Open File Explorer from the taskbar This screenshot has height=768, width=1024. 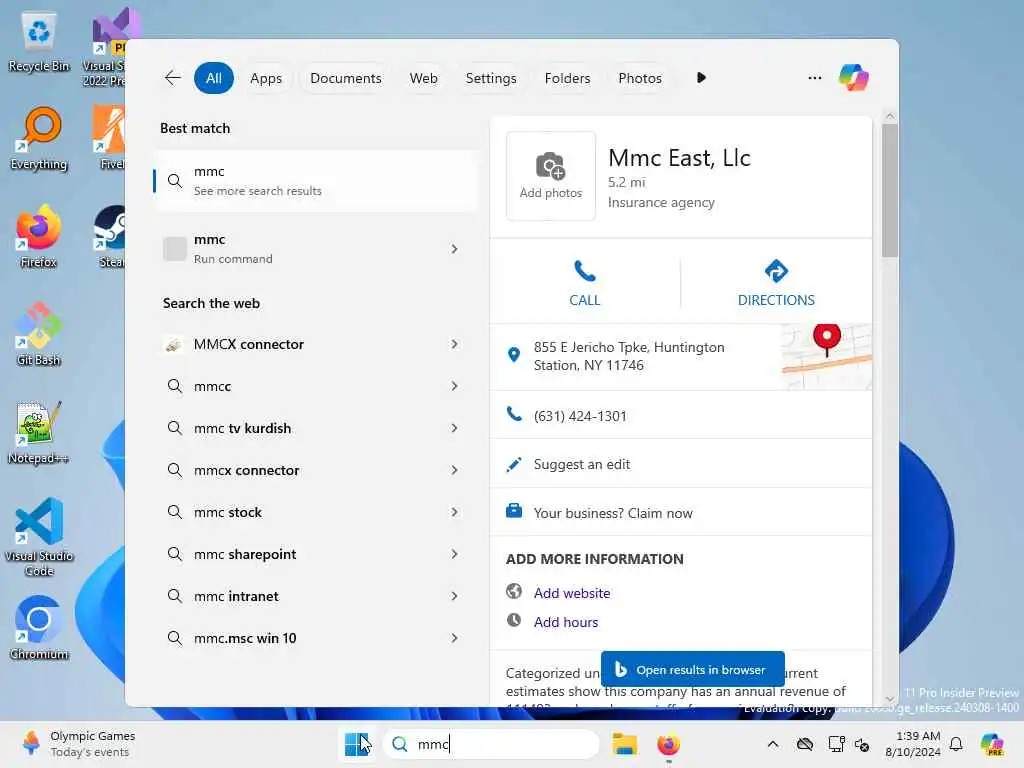tap(624, 744)
